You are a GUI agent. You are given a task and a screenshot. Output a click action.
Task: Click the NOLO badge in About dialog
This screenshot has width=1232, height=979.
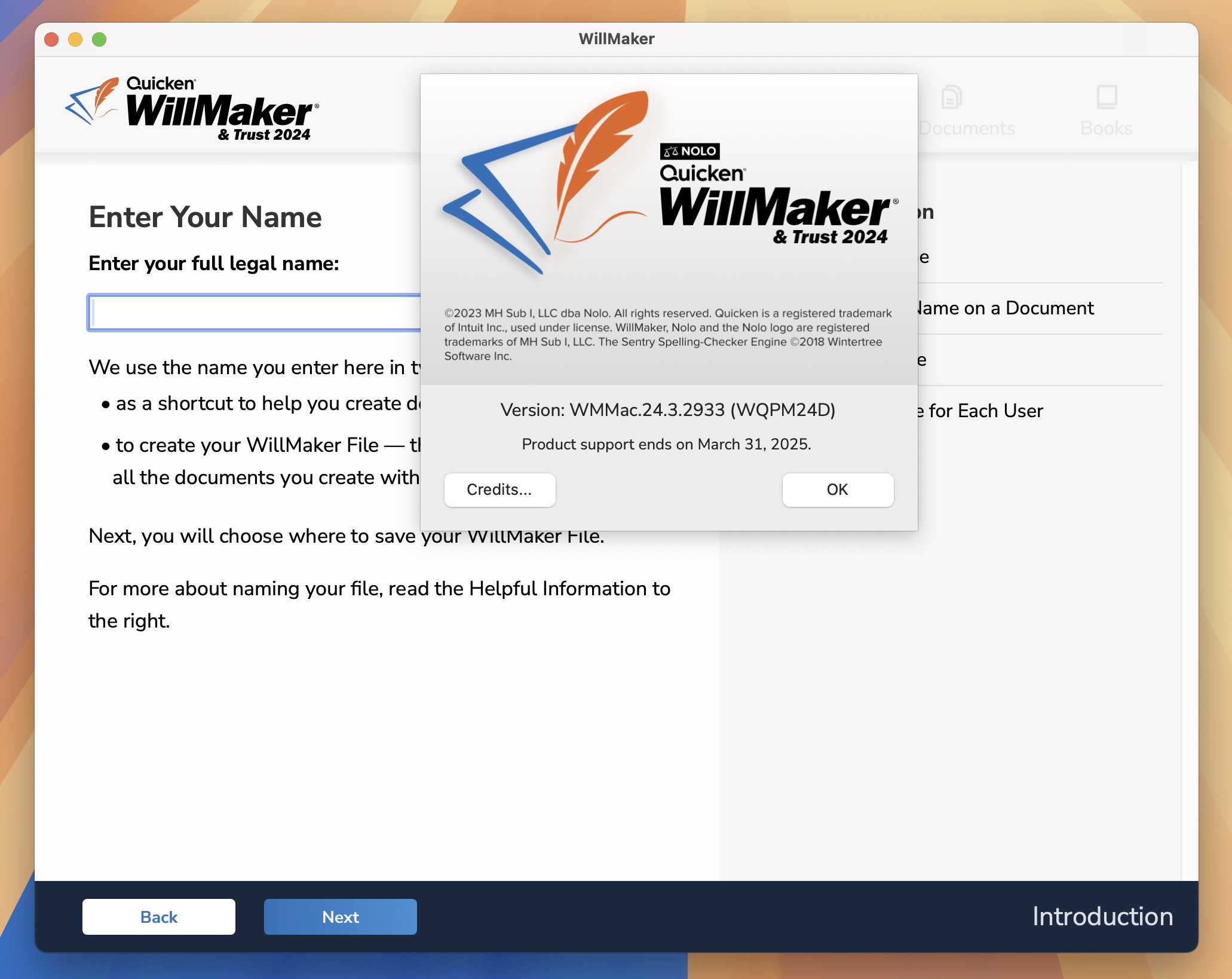(x=689, y=151)
